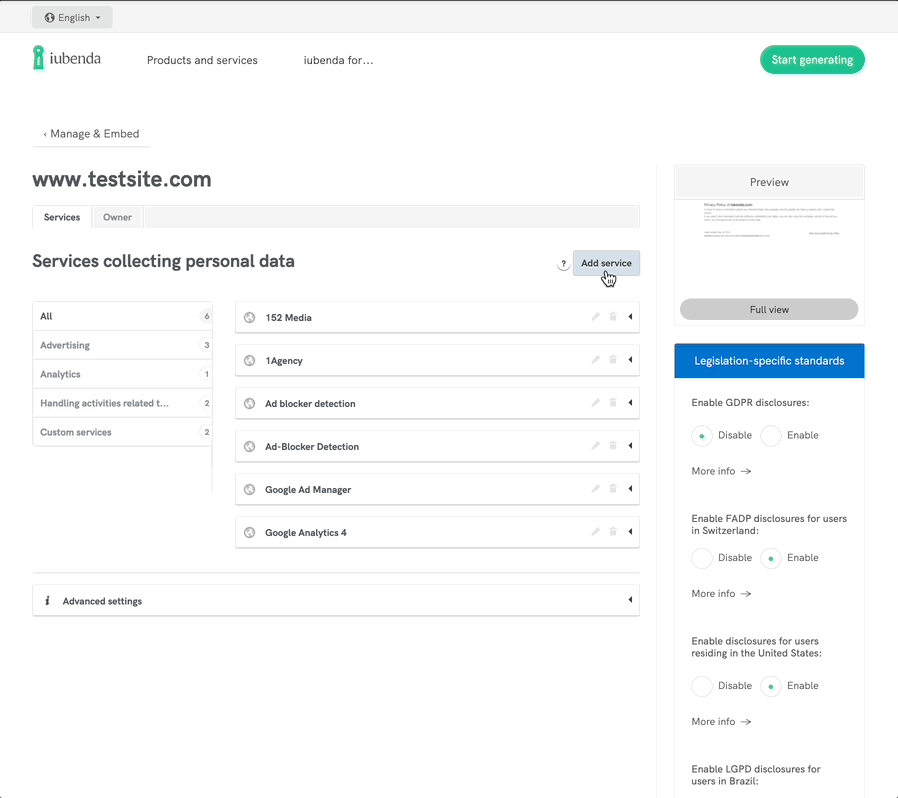This screenshot has height=798, width=898.
Task: Open help via the question mark icon
Action: 563,263
